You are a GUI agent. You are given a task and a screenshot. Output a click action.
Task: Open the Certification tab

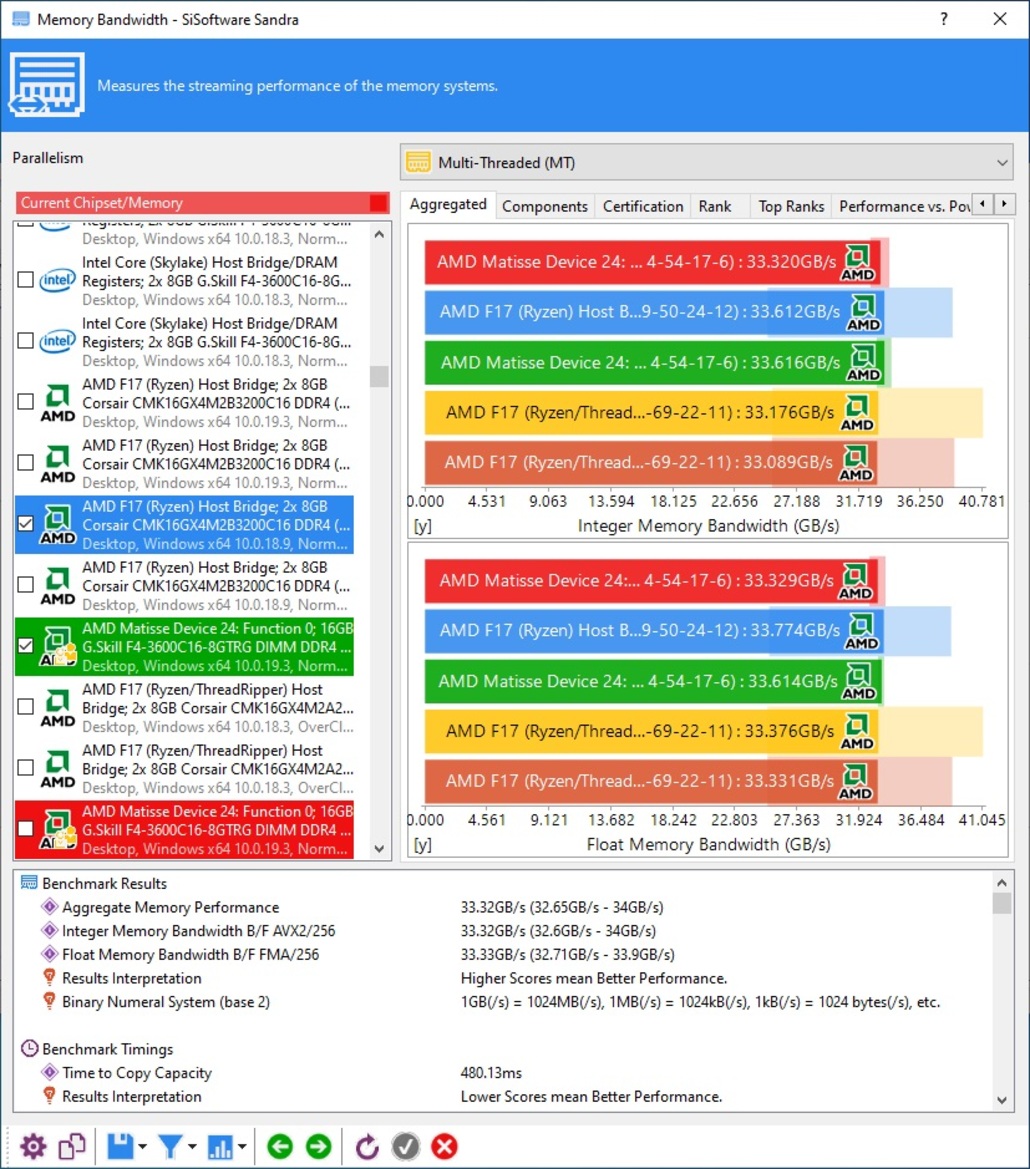pos(643,206)
